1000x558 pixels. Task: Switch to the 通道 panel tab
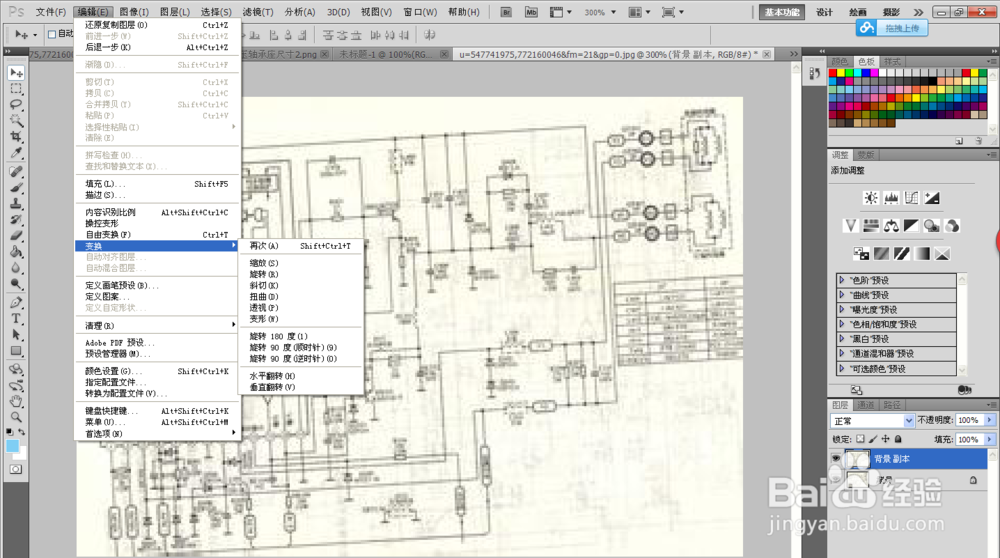(865, 405)
